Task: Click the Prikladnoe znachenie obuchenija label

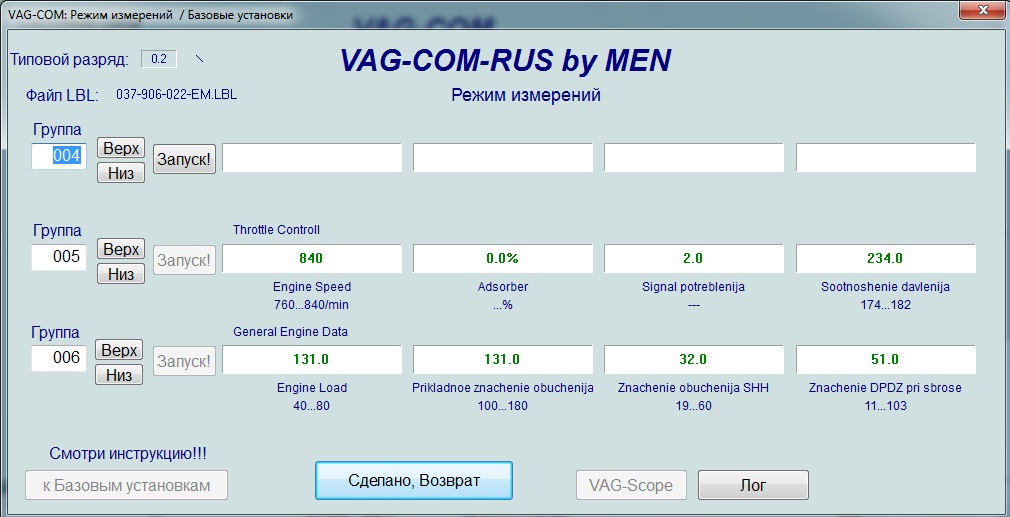Action: click(x=502, y=388)
